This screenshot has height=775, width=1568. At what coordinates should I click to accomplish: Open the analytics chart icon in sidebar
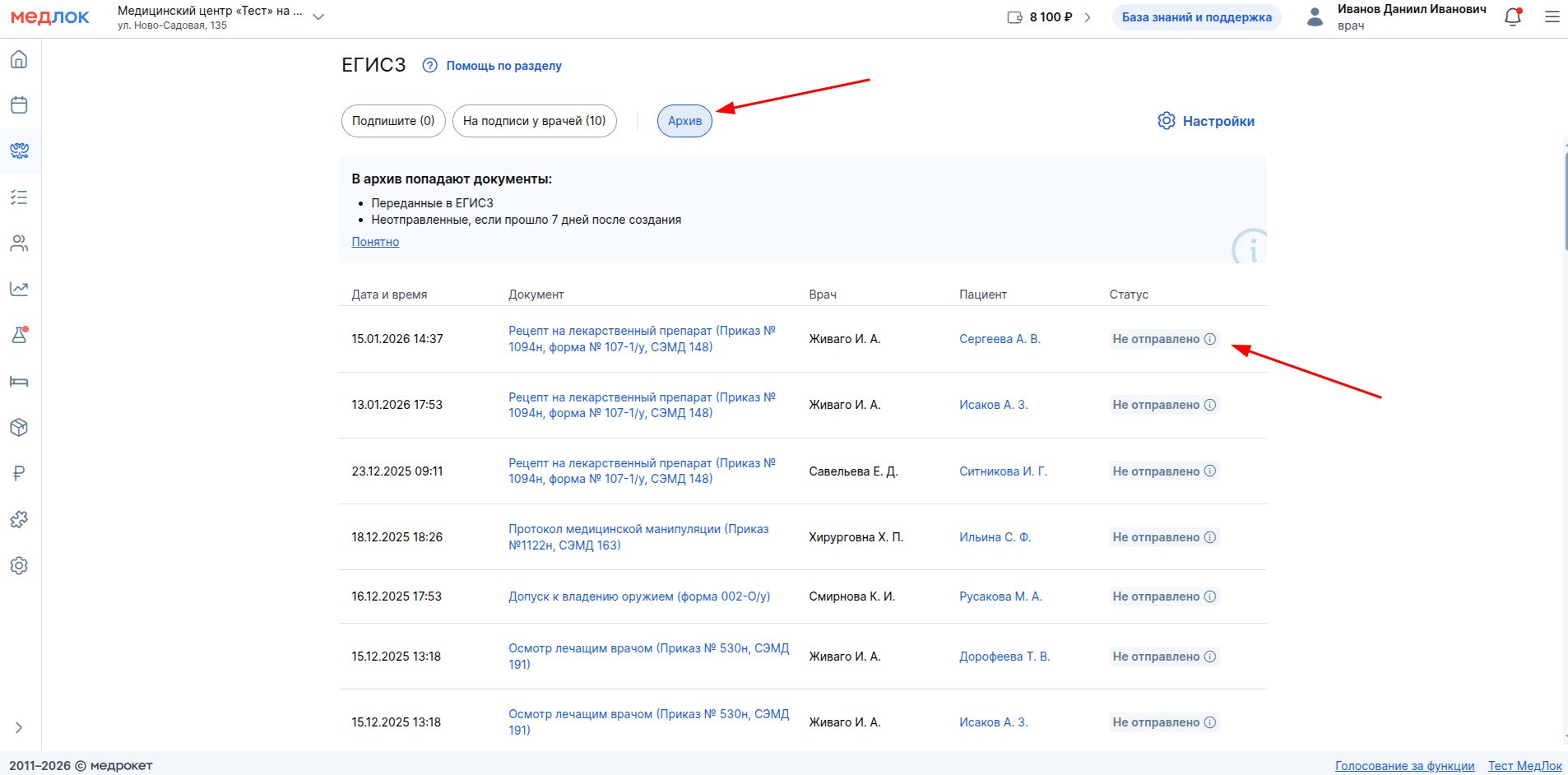point(19,290)
